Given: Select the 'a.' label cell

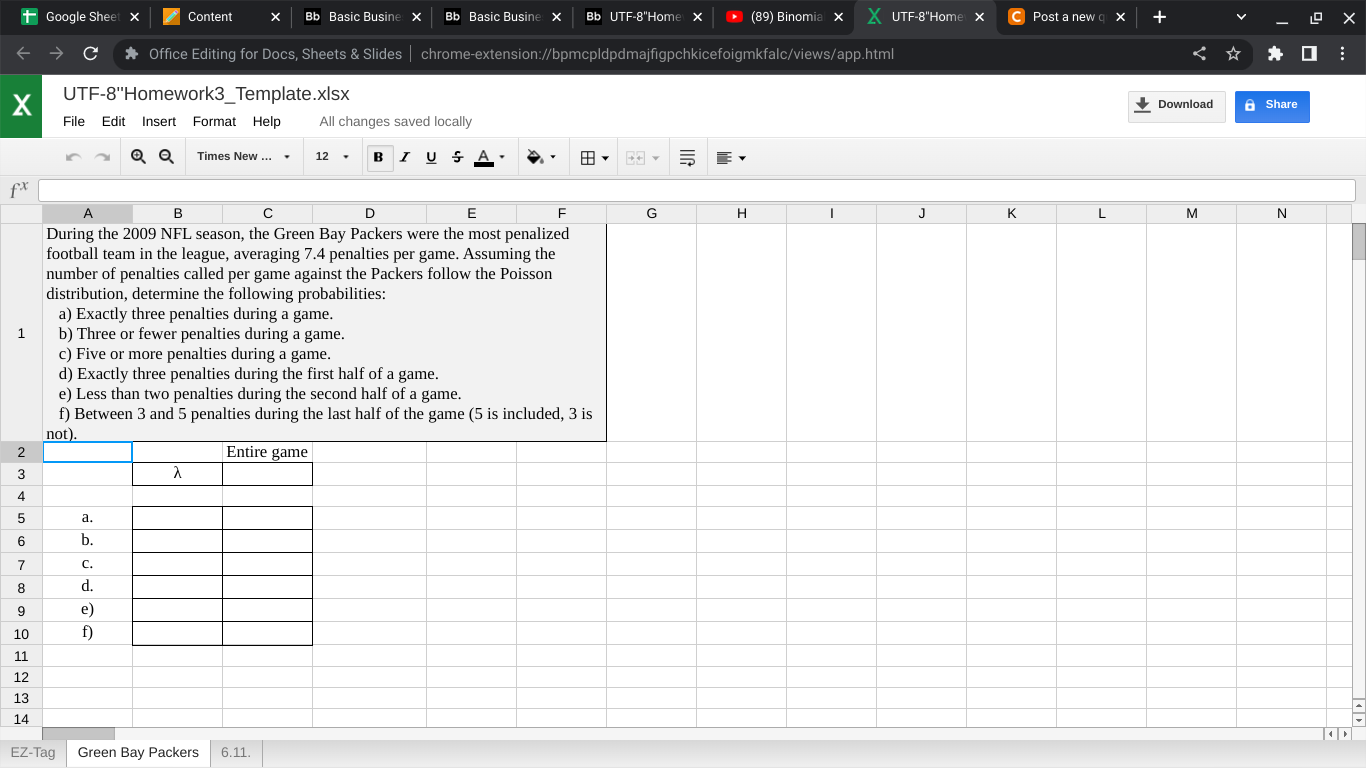Looking at the screenshot, I should point(87,518).
